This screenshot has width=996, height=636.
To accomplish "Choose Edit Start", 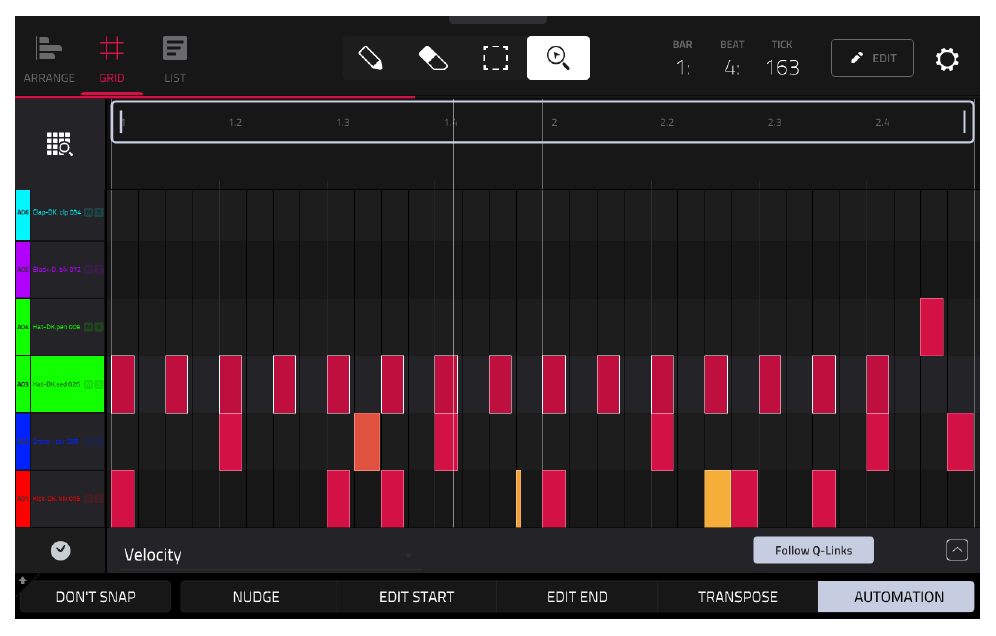I will point(417,597).
